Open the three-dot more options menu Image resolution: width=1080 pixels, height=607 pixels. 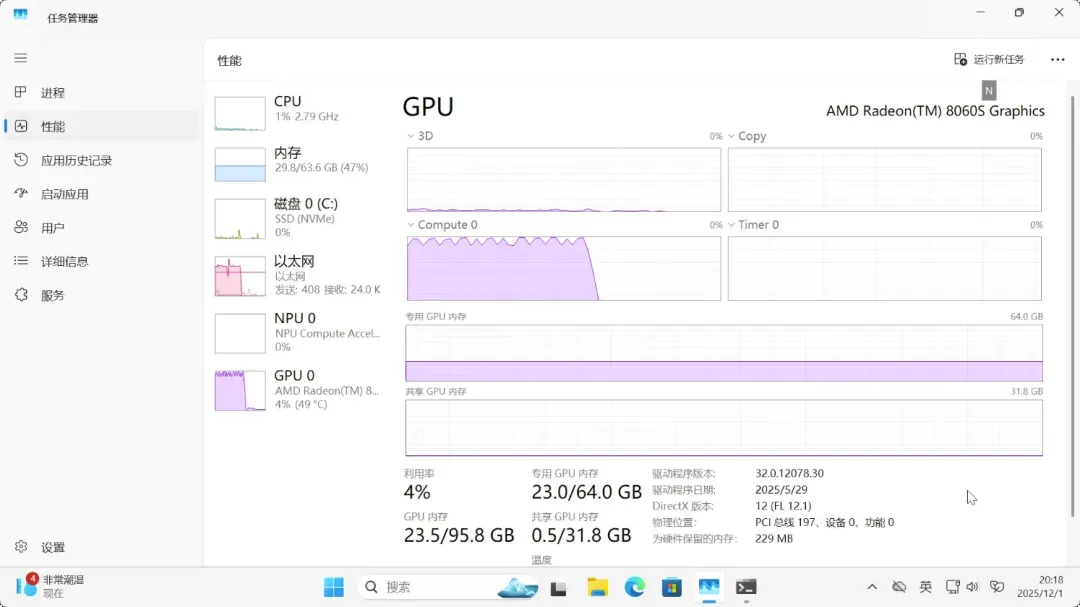point(1057,60)
